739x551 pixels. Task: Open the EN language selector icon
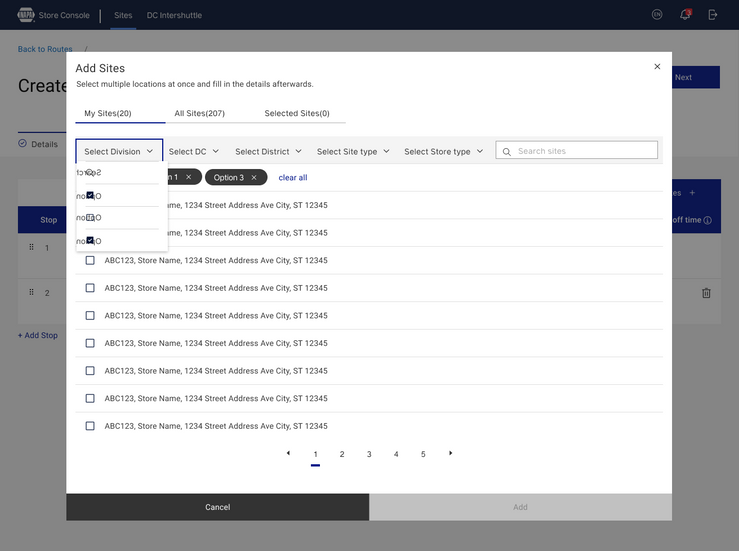coord(657,15)
